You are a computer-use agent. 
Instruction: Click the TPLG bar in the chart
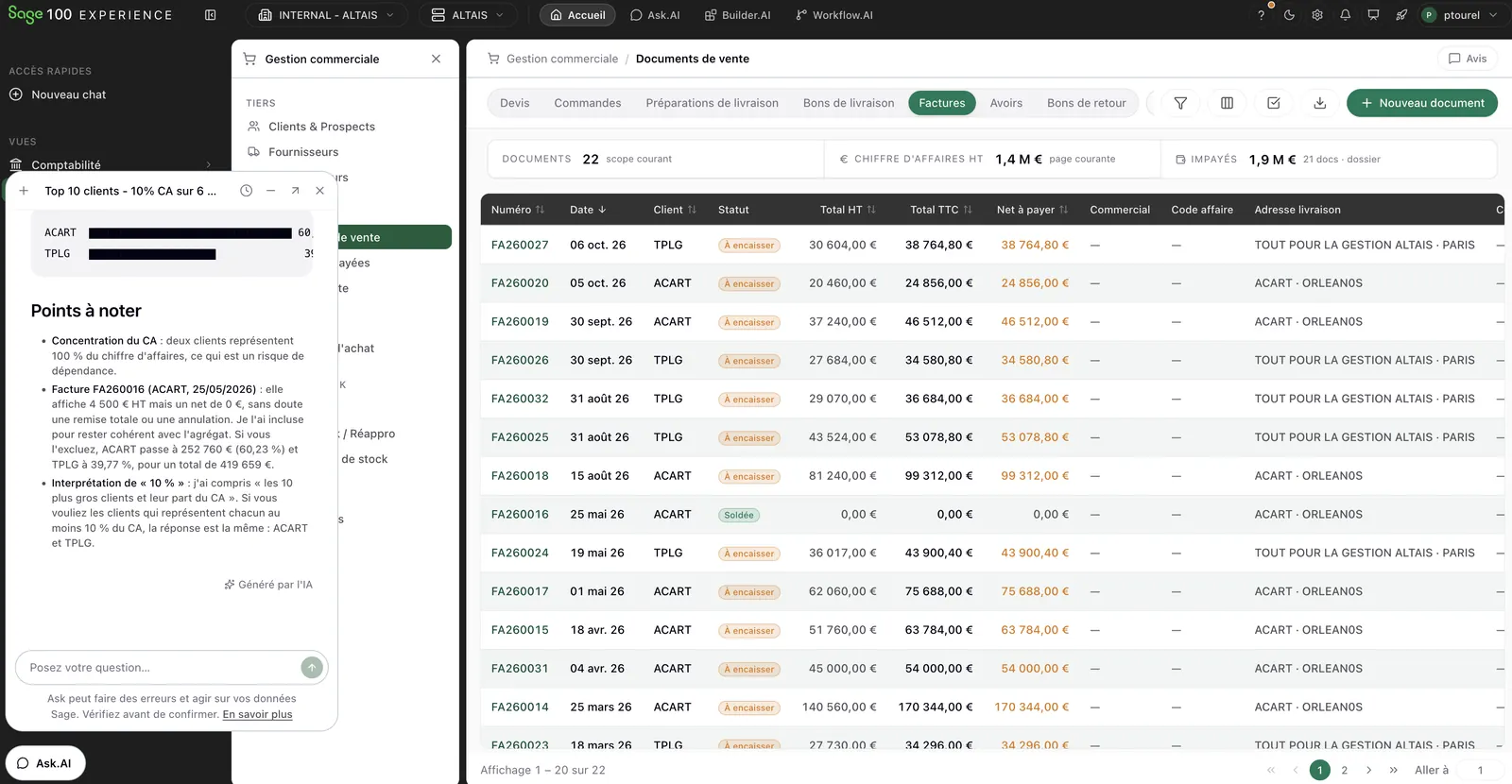tap(152, 254)
